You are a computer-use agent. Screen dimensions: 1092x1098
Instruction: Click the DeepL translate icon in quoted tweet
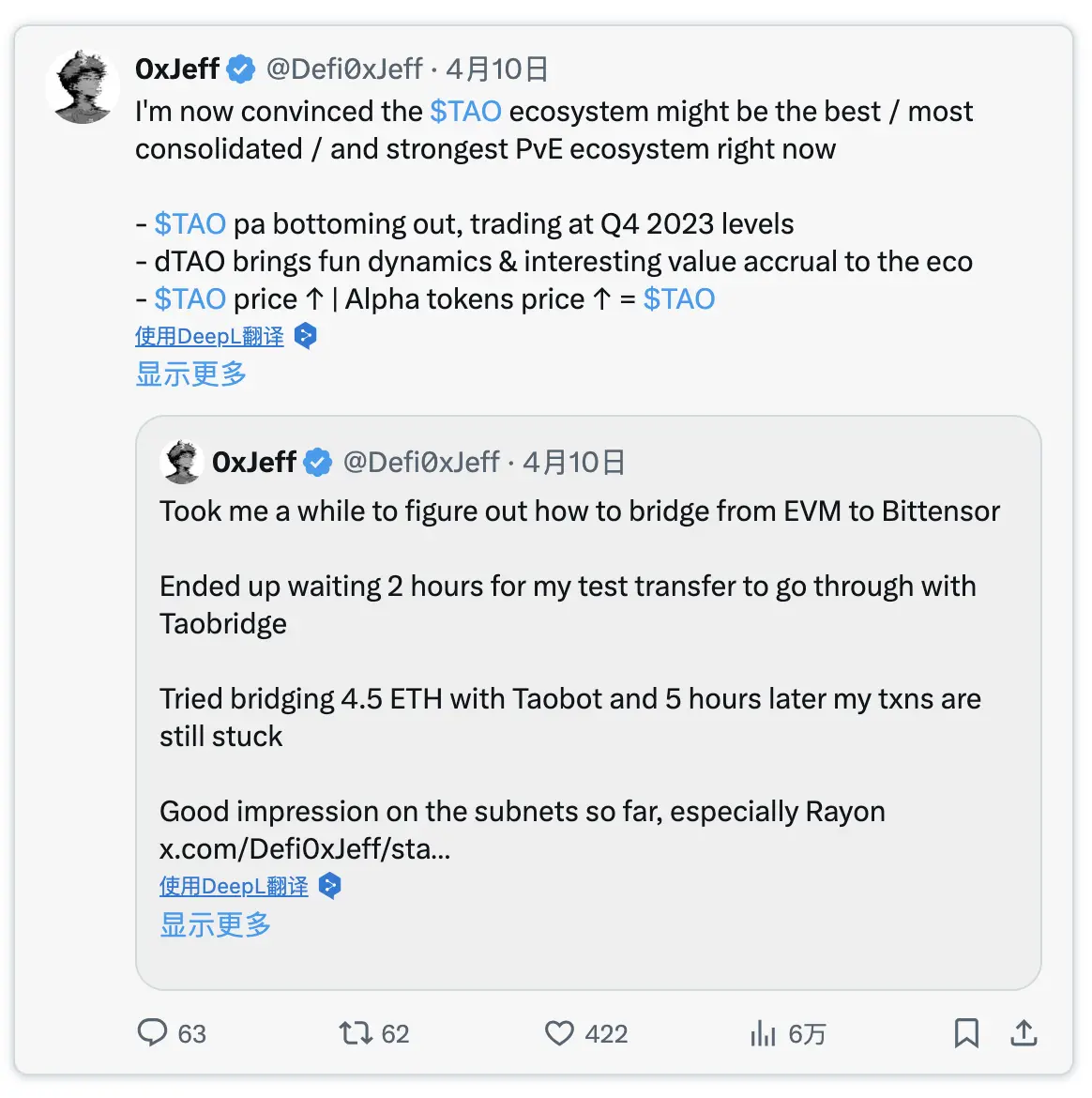pyautogui.click(x=329, y=885)
